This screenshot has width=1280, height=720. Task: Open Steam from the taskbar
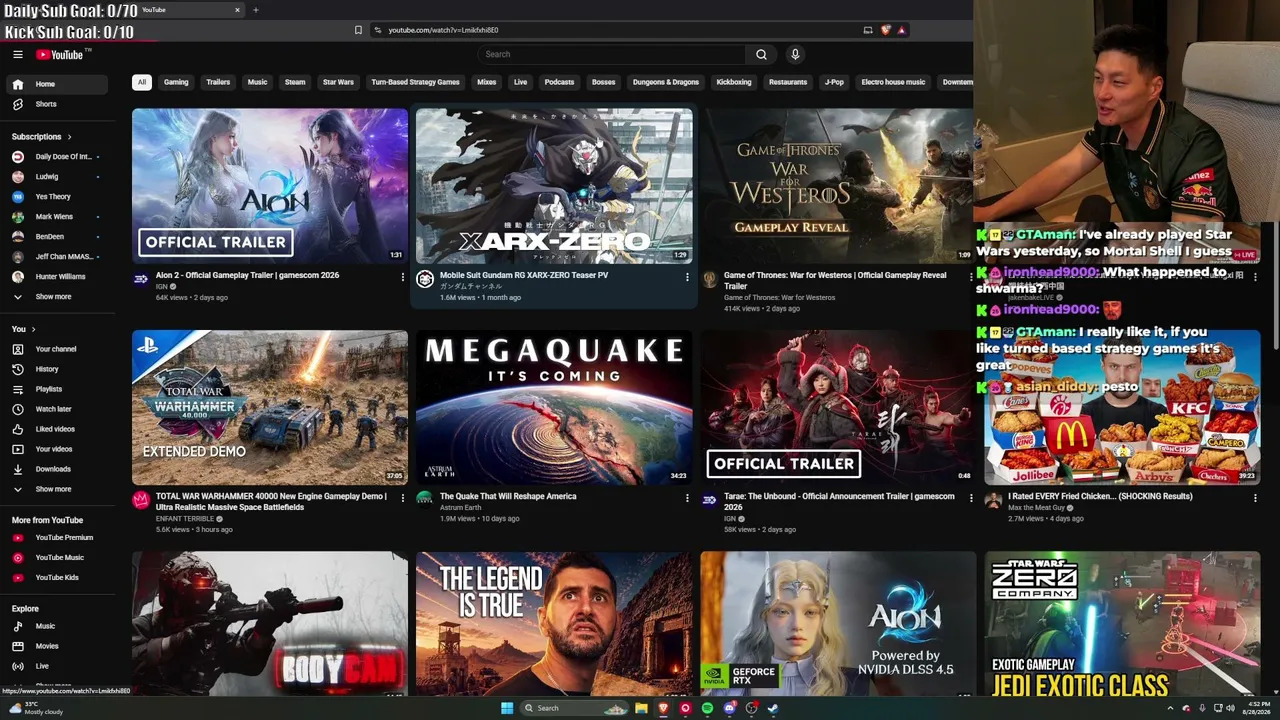[773, 708]
